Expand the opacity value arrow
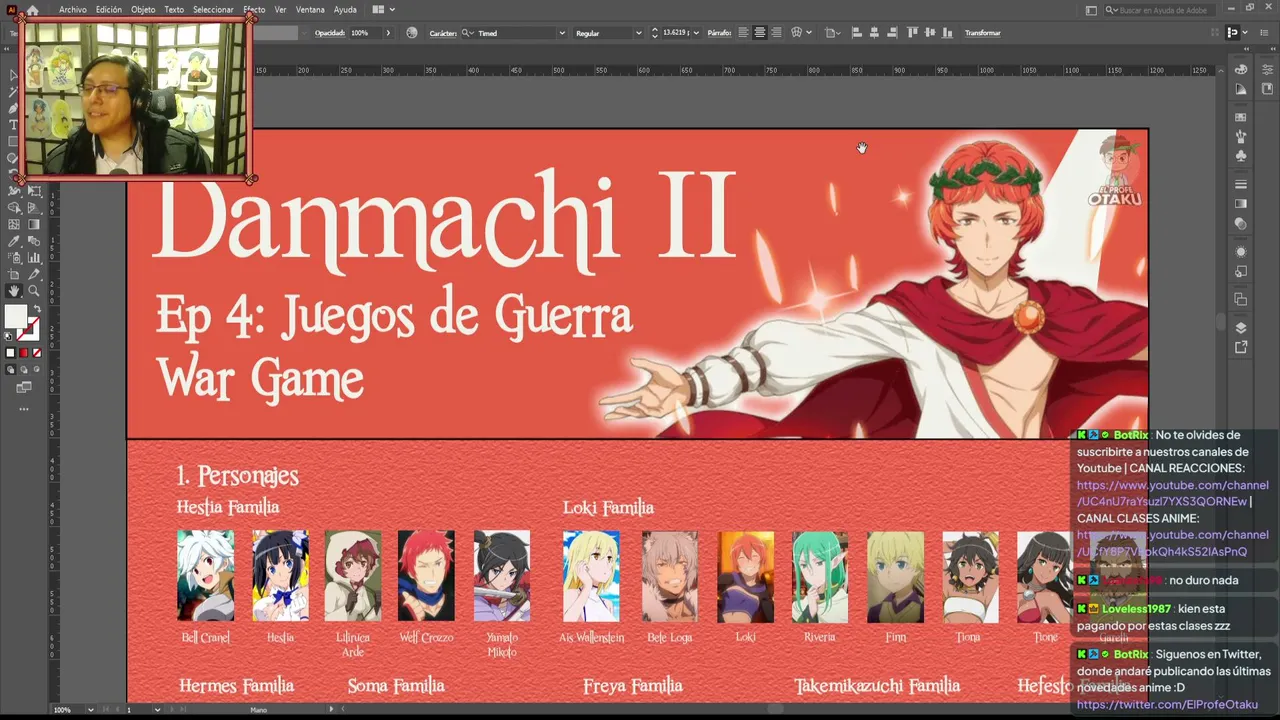The height and width of the screenshot is (720, 1280). pos(388,33)
